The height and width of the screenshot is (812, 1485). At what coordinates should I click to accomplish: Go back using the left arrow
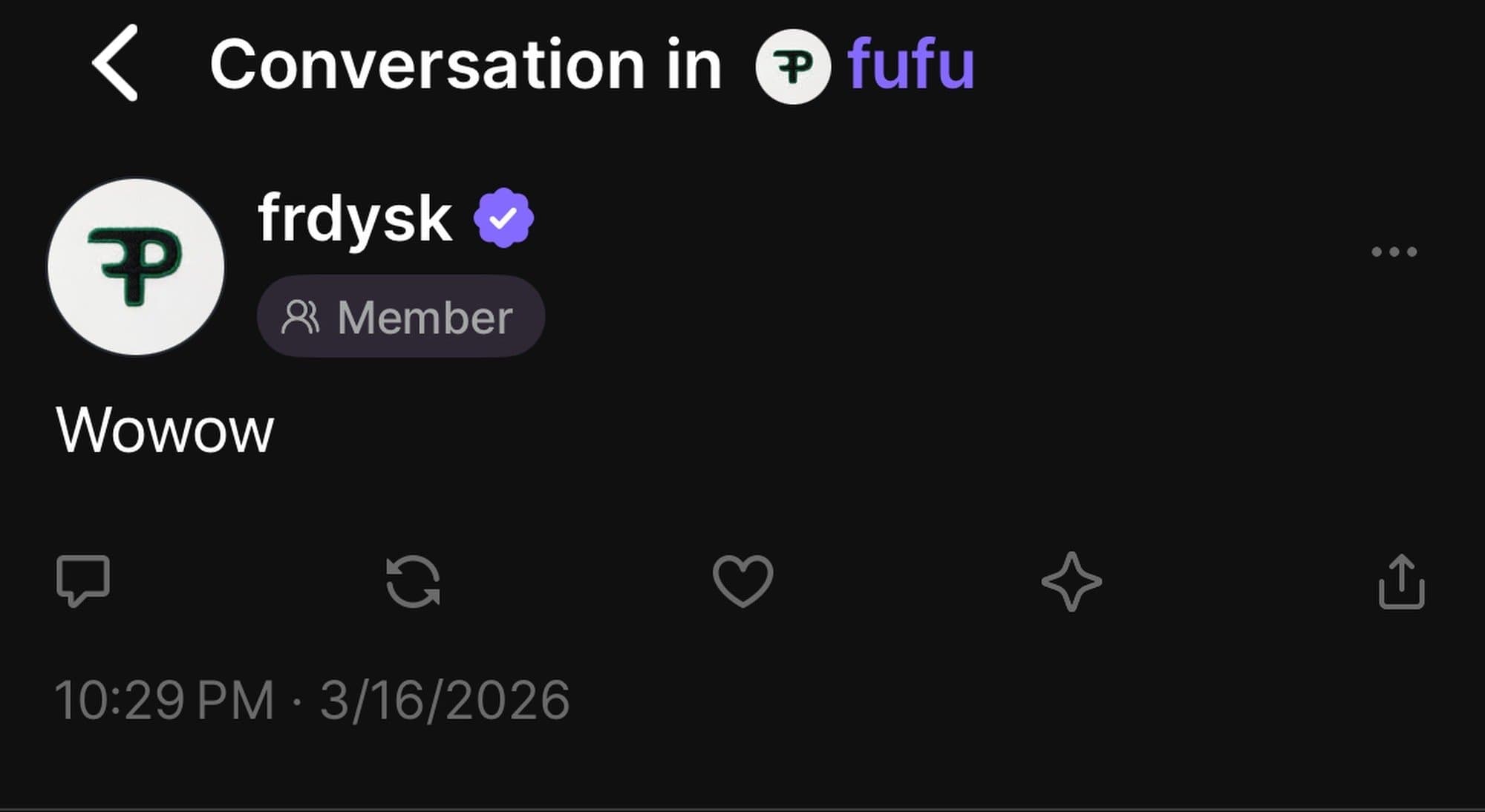115,63
